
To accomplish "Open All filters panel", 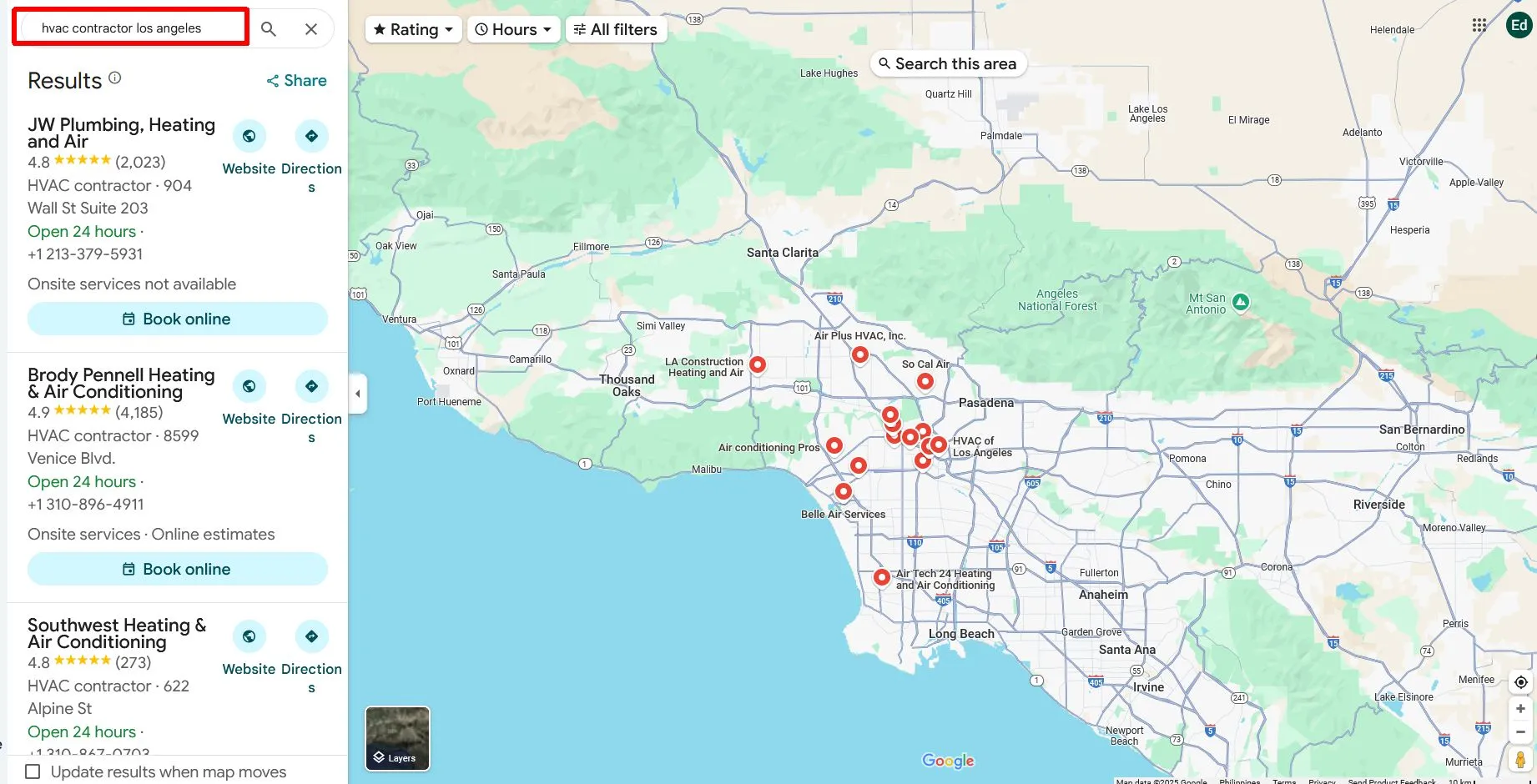I will [x=616, y=29].
